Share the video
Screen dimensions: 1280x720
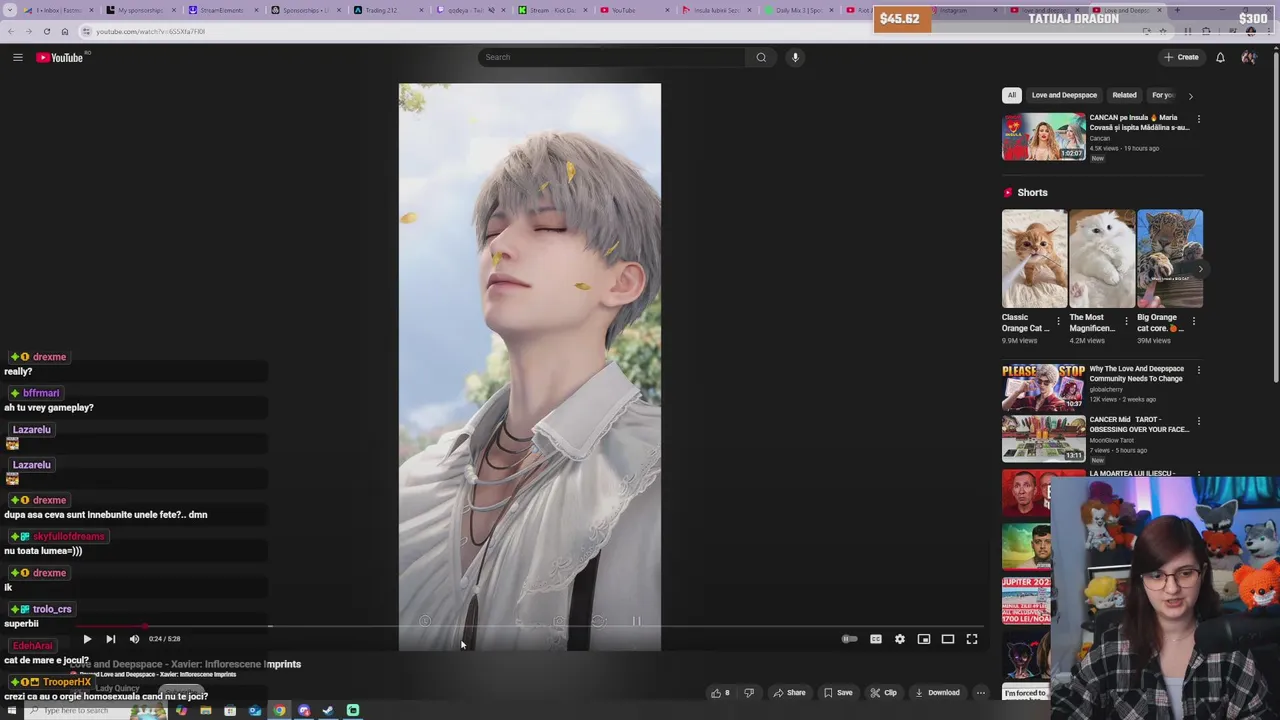click(x=788, y=692)
